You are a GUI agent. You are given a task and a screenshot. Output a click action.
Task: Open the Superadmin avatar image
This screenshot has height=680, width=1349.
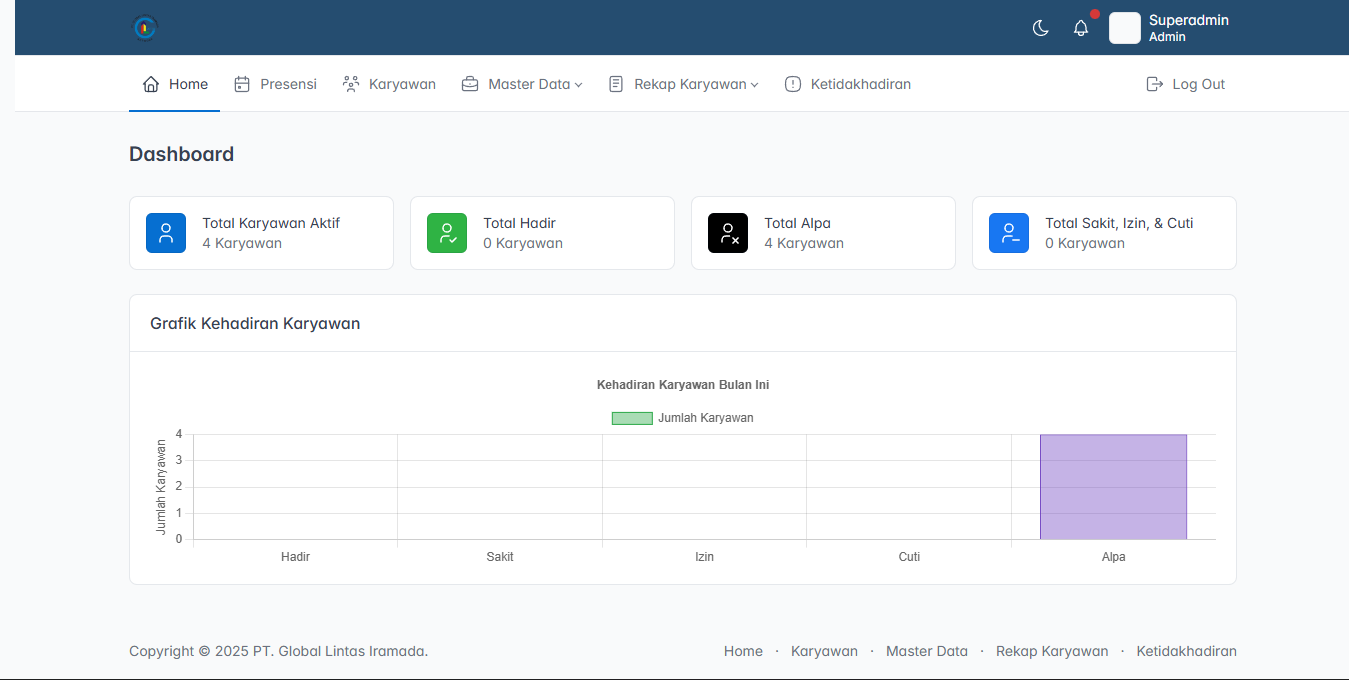[1125, 28]
